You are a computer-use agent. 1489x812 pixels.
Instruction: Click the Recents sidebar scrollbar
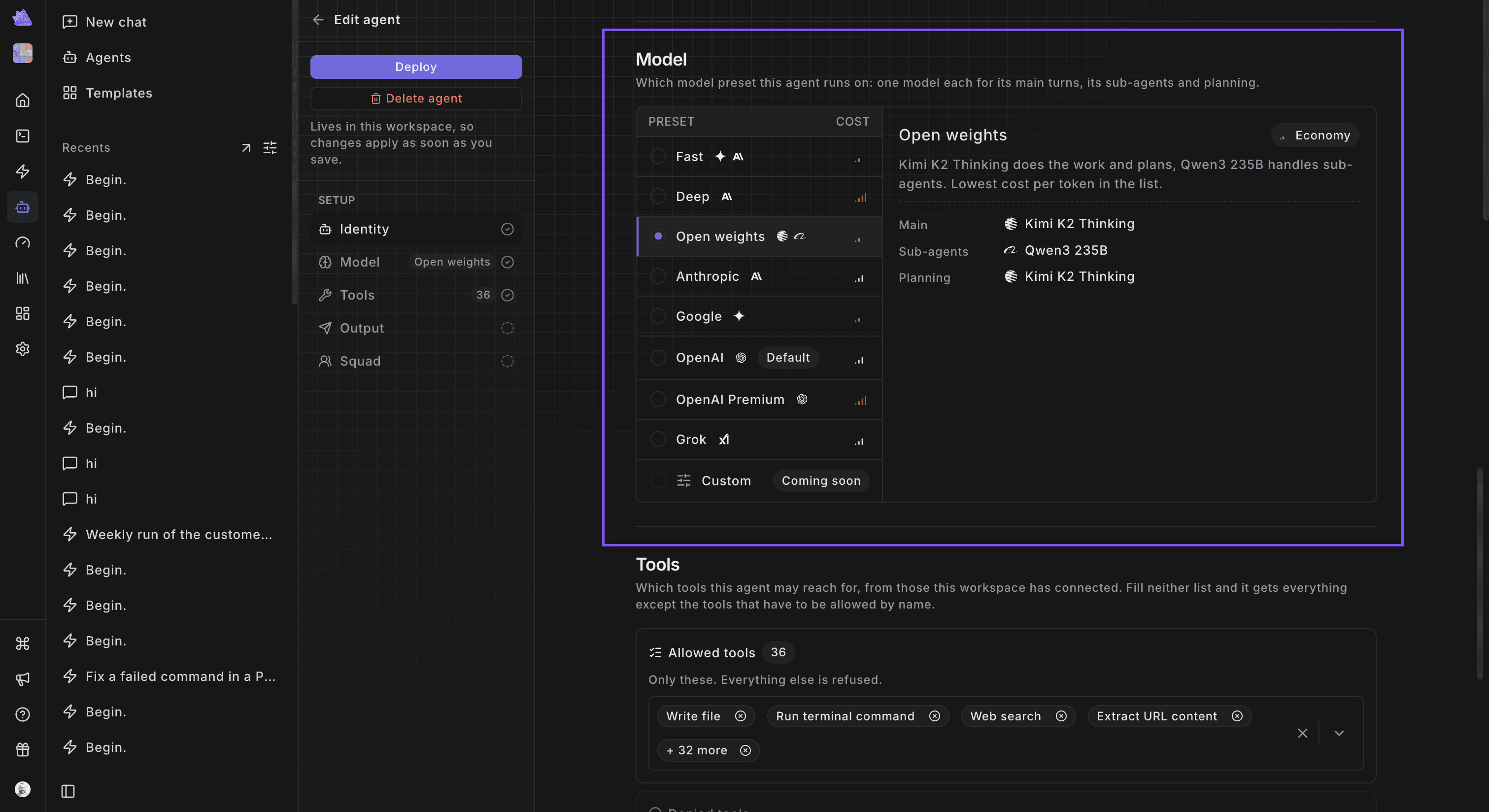[x=294, y=151]
